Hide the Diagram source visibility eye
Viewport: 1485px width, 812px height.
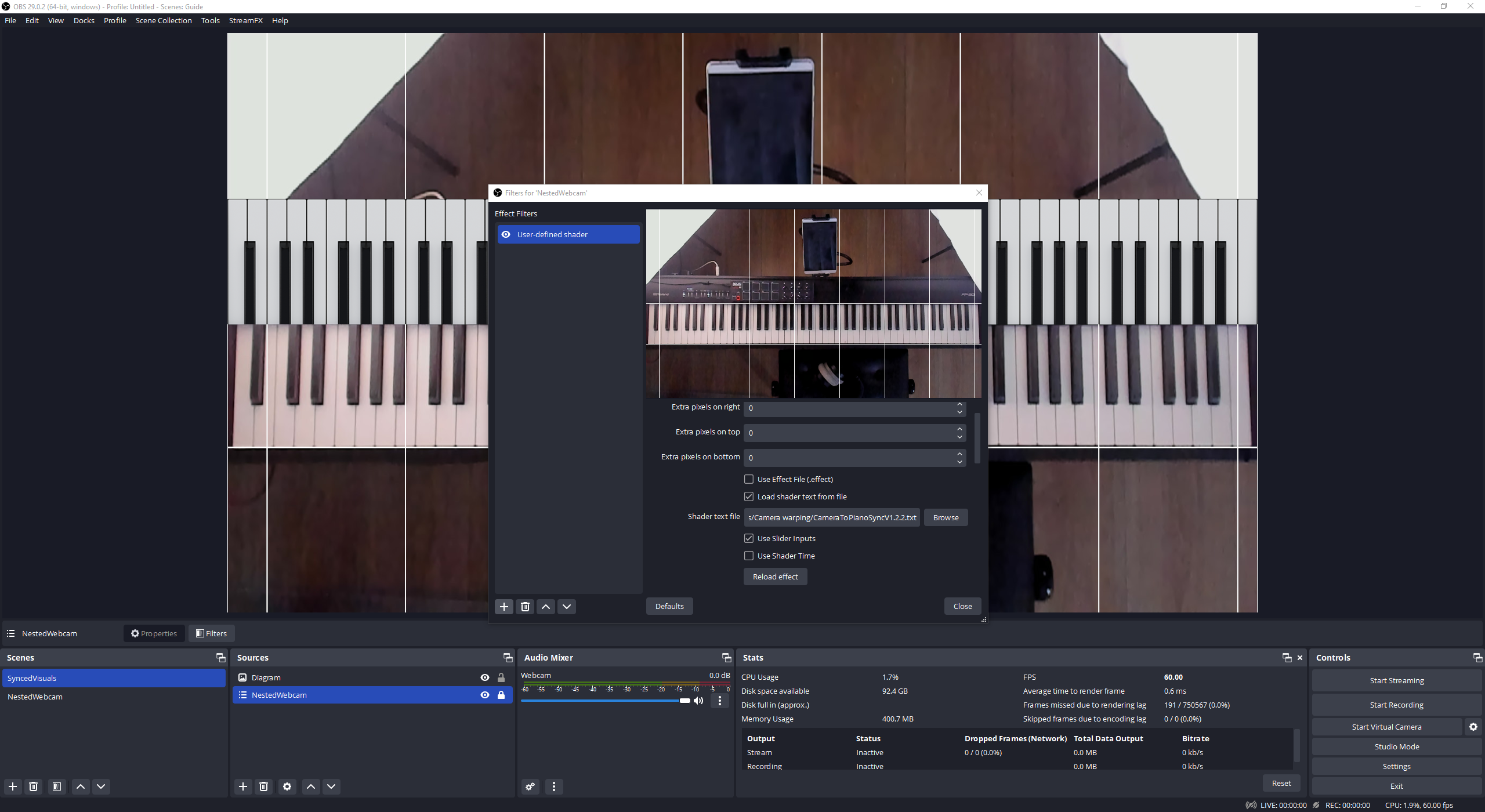pyautogui.click(x=484, y=677)
